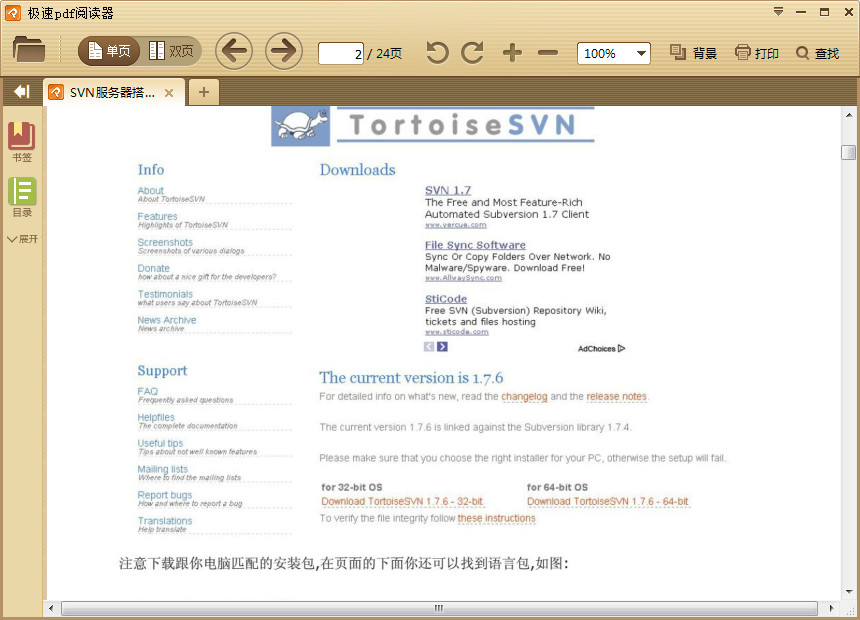Click the Features link
Viewport: 860px width, 620px height.
pos(157,216)
